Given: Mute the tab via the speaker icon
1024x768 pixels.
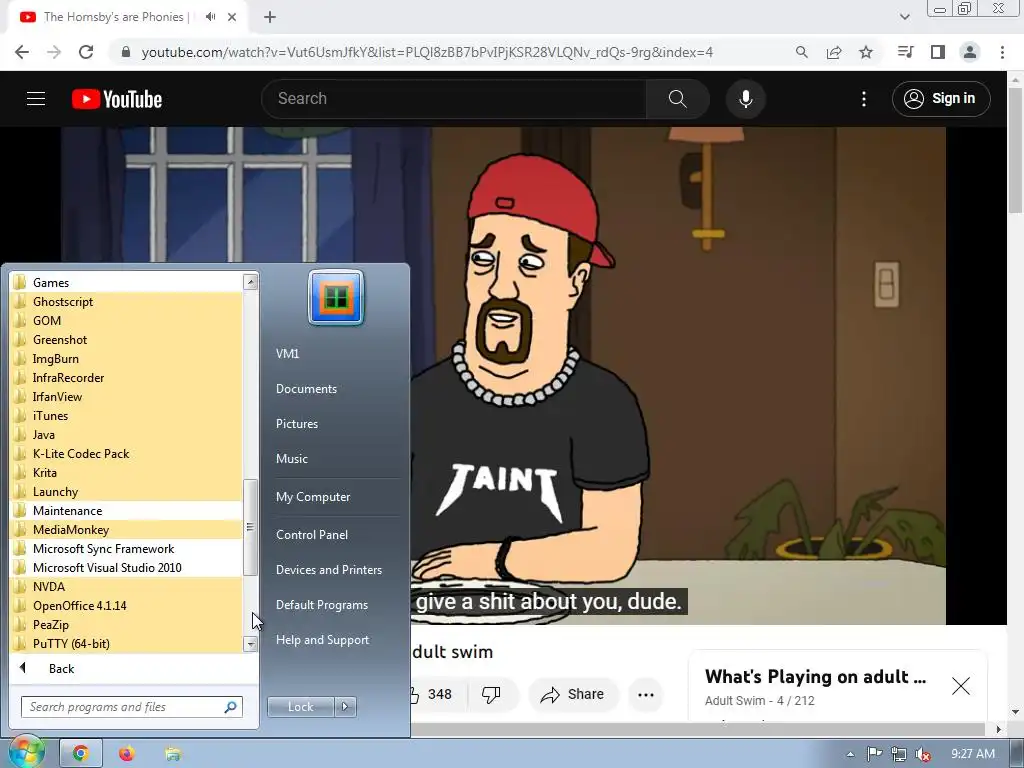Looking at the screenshot, I should click(210, 17).
